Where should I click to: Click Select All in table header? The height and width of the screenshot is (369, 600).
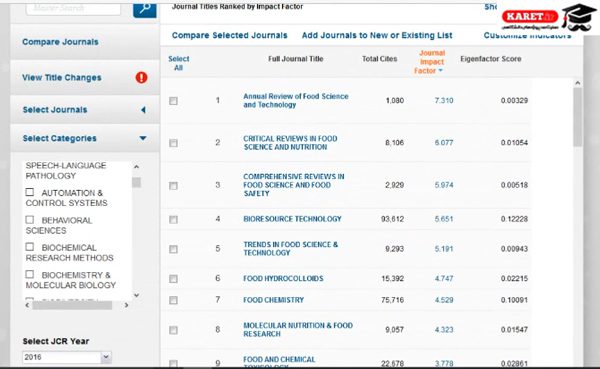[179, 63]
